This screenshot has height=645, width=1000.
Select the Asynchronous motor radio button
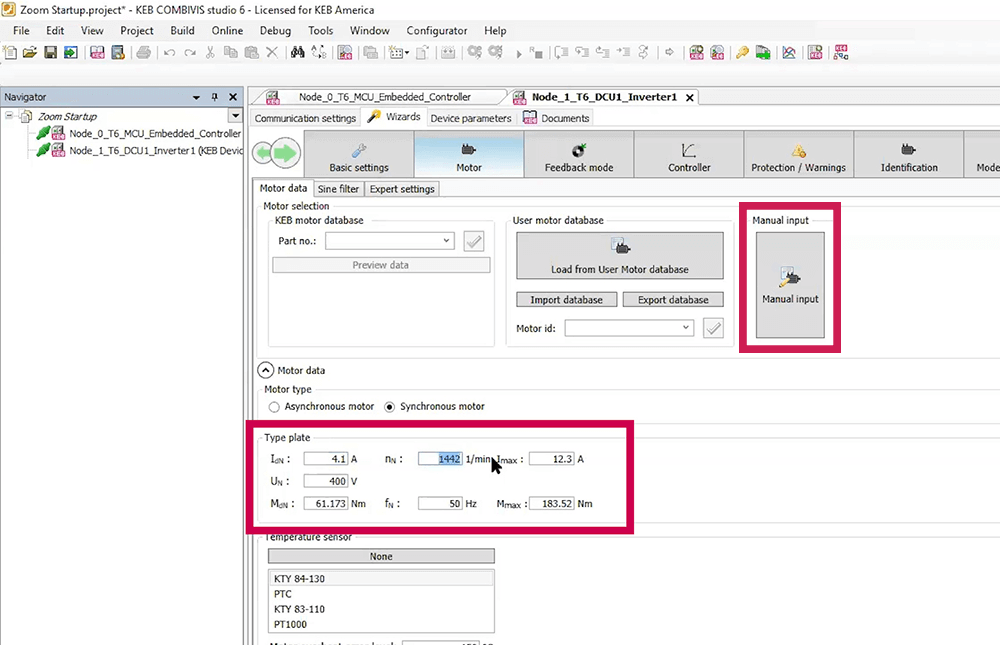pos(274,407)
